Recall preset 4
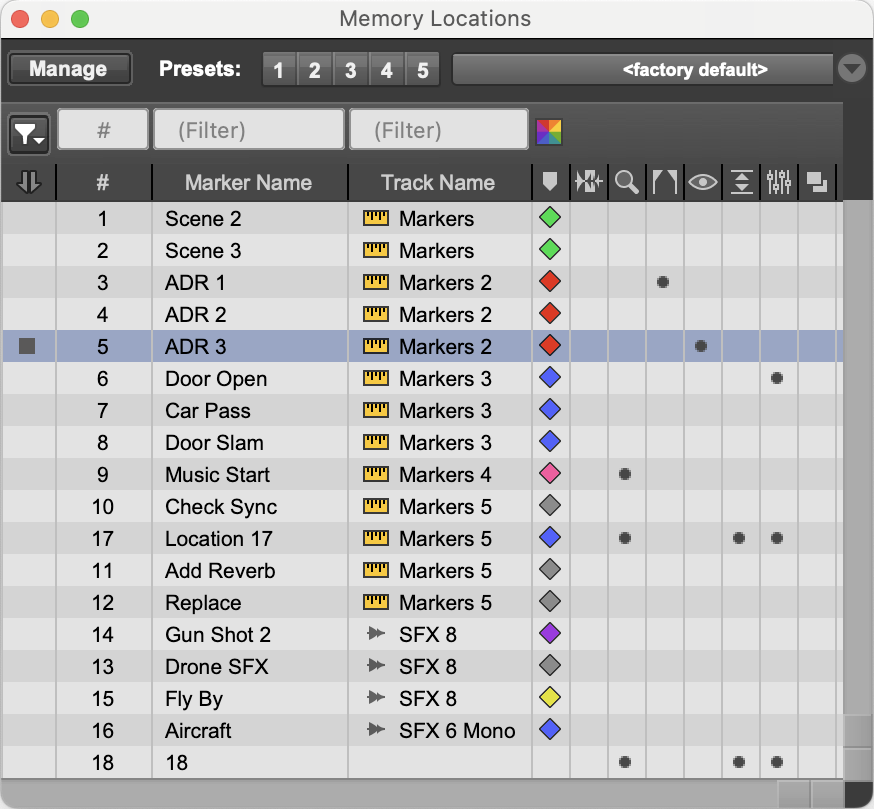This screenshot has width=874, height=809. (386, 70)
